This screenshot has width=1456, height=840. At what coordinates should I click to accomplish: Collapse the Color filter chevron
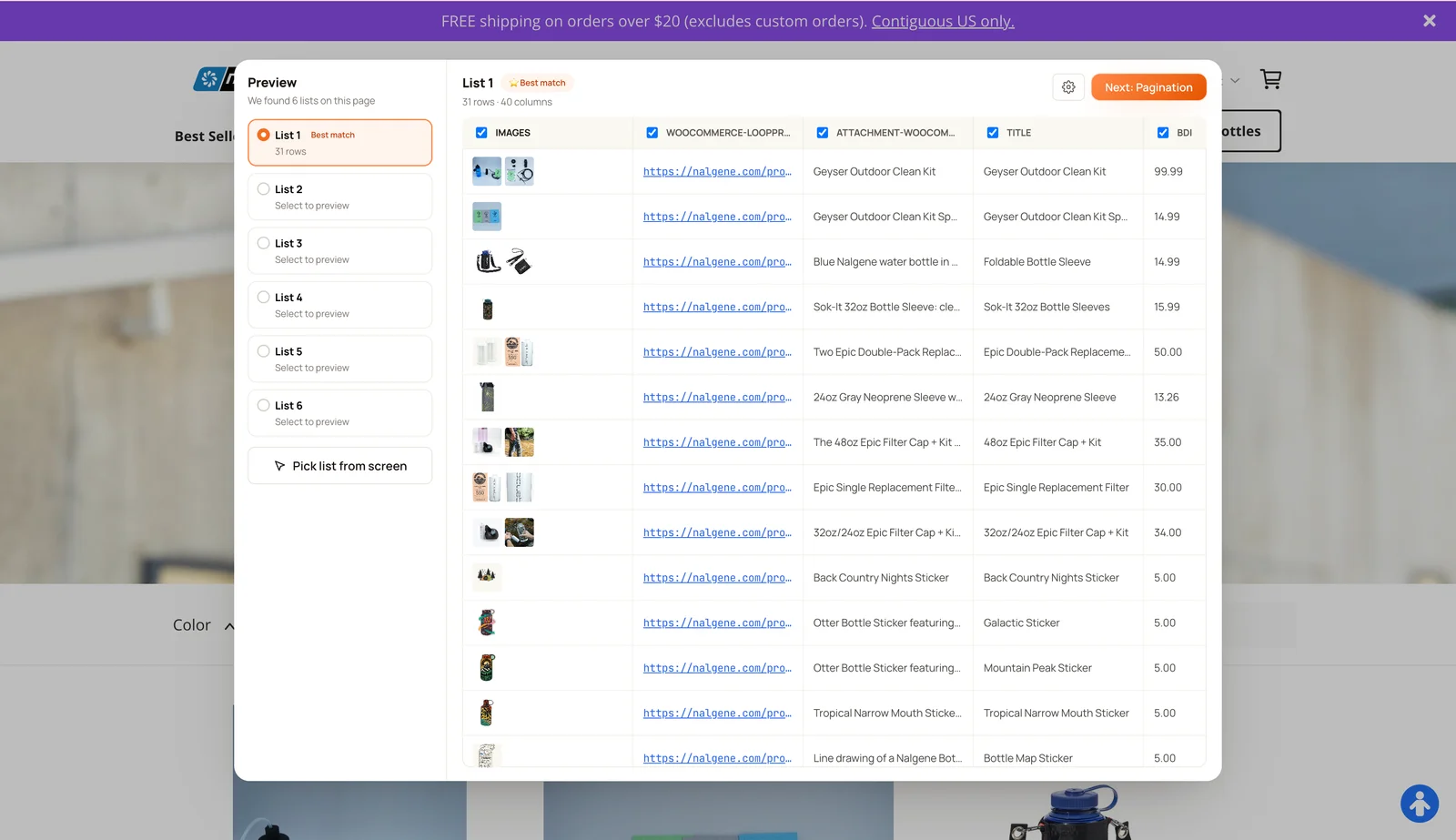(x=229, y=625)
